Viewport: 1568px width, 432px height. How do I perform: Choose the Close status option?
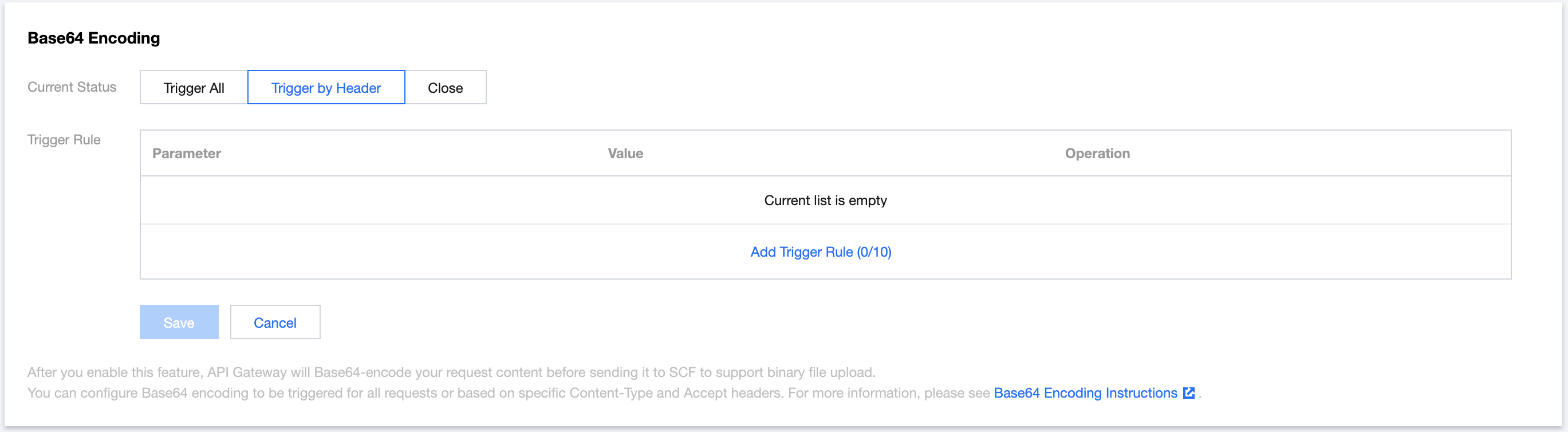446,87
